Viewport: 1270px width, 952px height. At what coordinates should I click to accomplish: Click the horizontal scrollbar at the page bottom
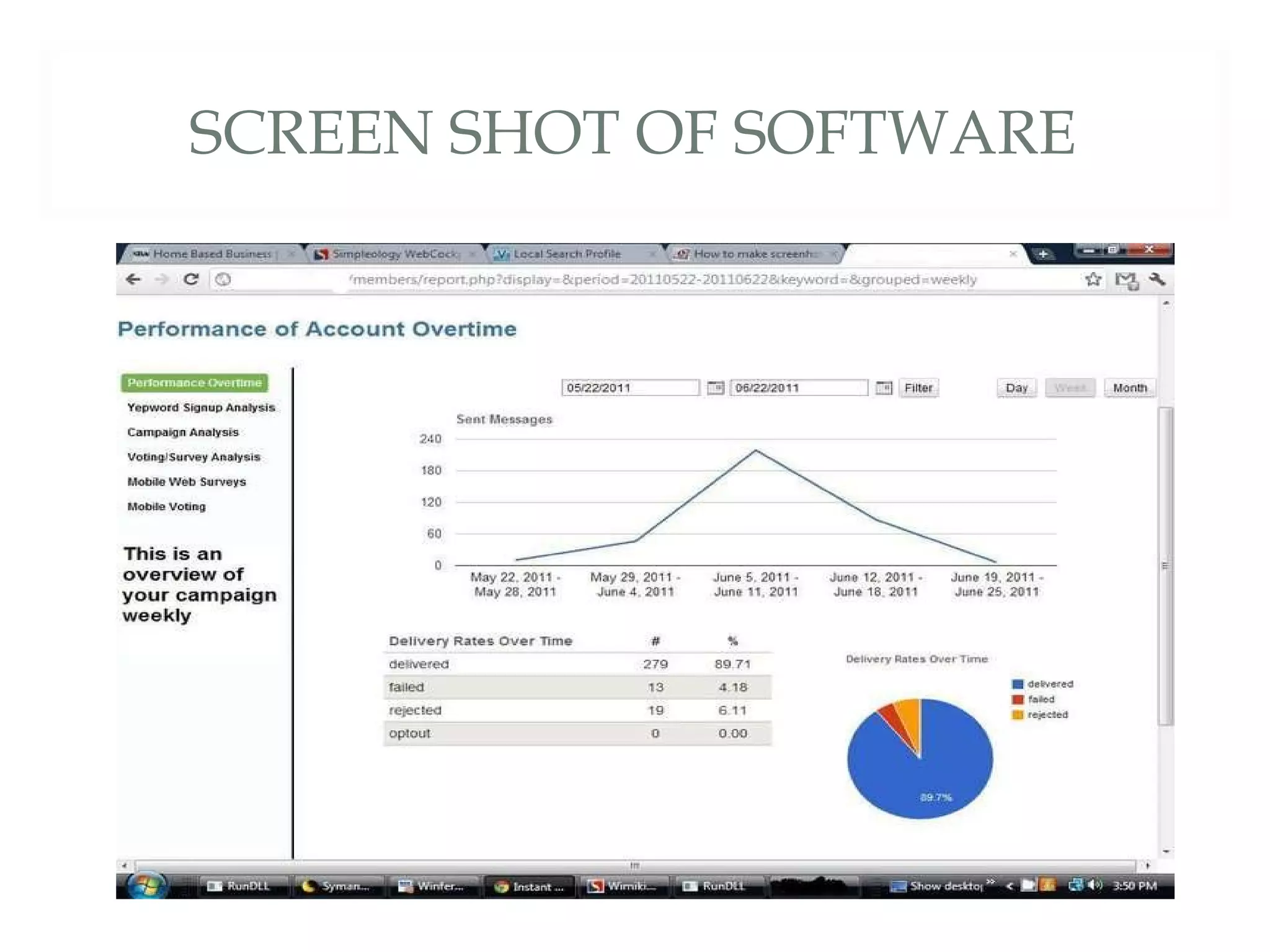pyautogui.click(x=636, y=865)
